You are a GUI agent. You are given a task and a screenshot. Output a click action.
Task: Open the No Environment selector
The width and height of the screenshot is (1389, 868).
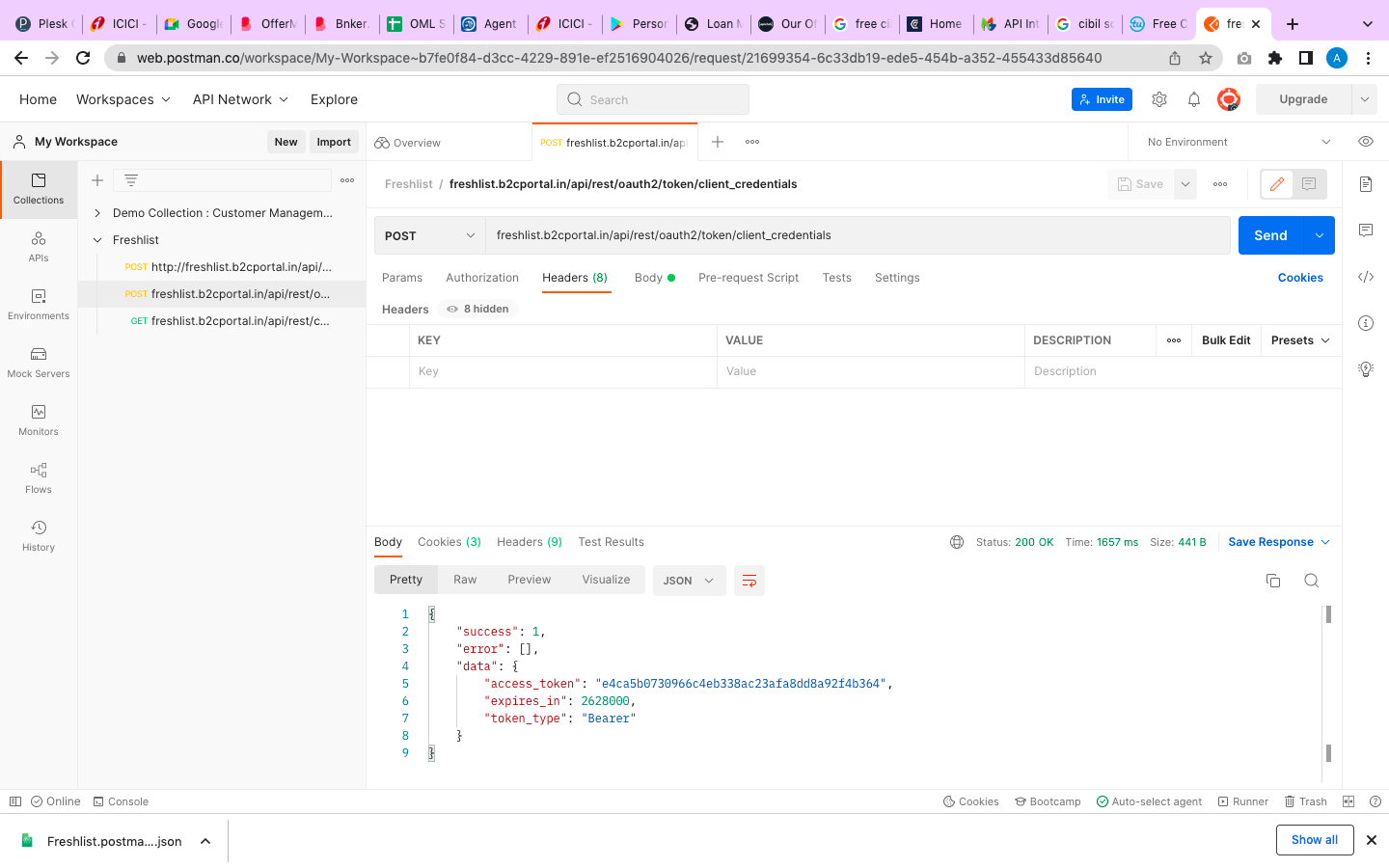tap(1239, 142)
